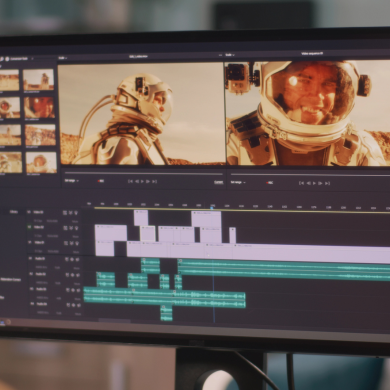This screenshot has height=390, width=390.
Task: Open the third-row right rocky terrain thumbnail
Action: click(40, 135)
